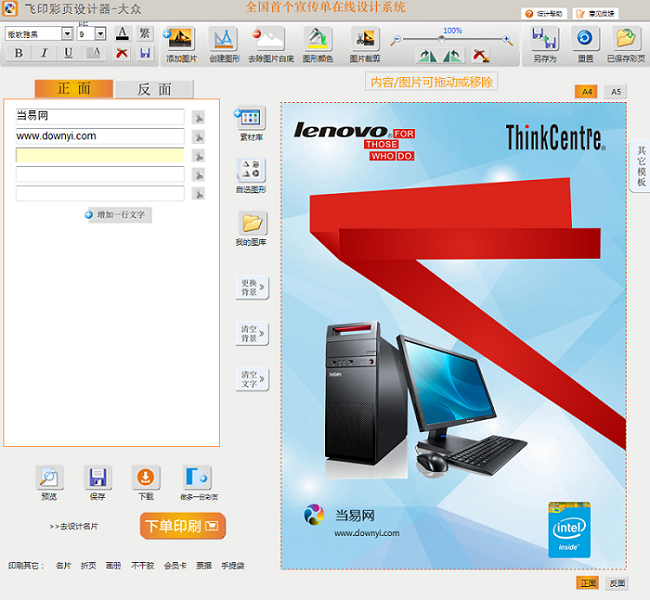Click the 预览 (preview) icon

(x=49, y=478)
